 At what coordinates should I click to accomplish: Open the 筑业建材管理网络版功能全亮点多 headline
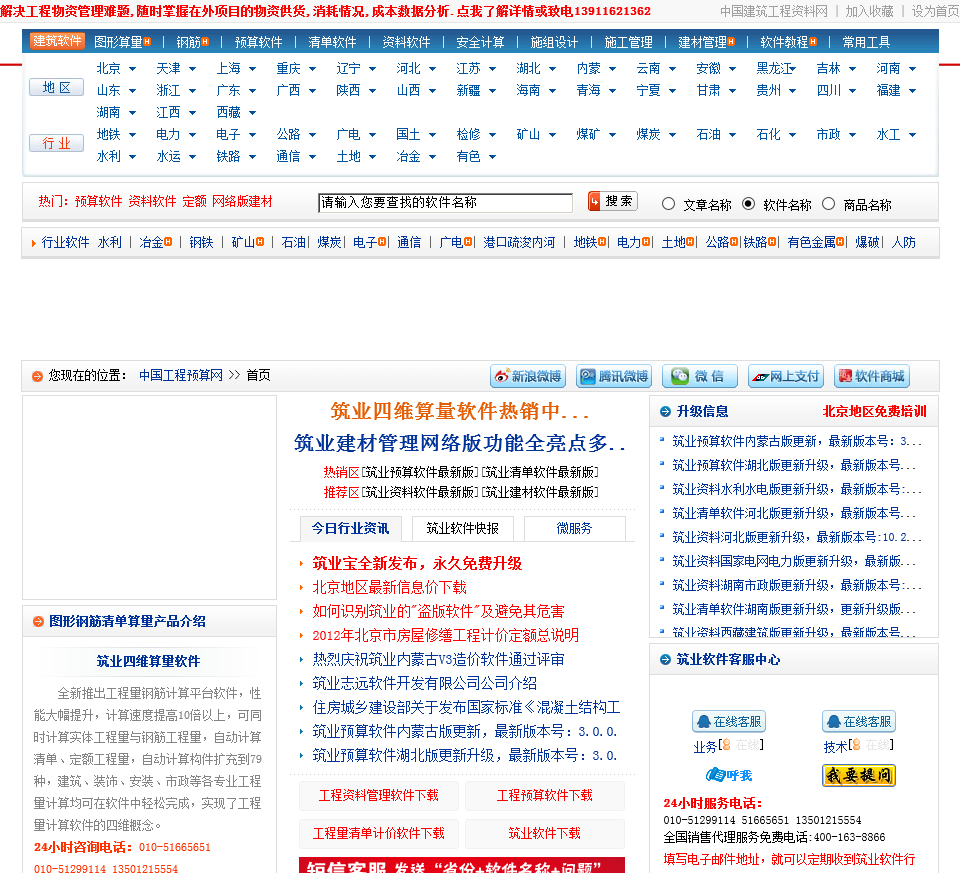[x=460, y=443]
